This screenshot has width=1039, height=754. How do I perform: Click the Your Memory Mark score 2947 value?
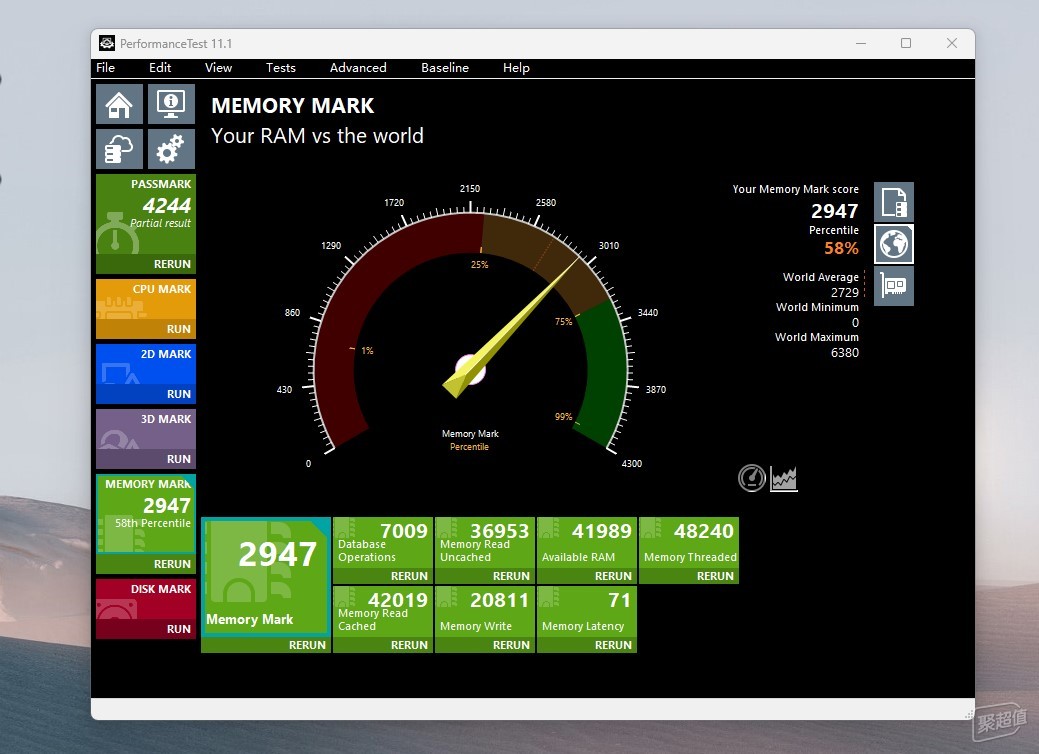pos(835,211)
